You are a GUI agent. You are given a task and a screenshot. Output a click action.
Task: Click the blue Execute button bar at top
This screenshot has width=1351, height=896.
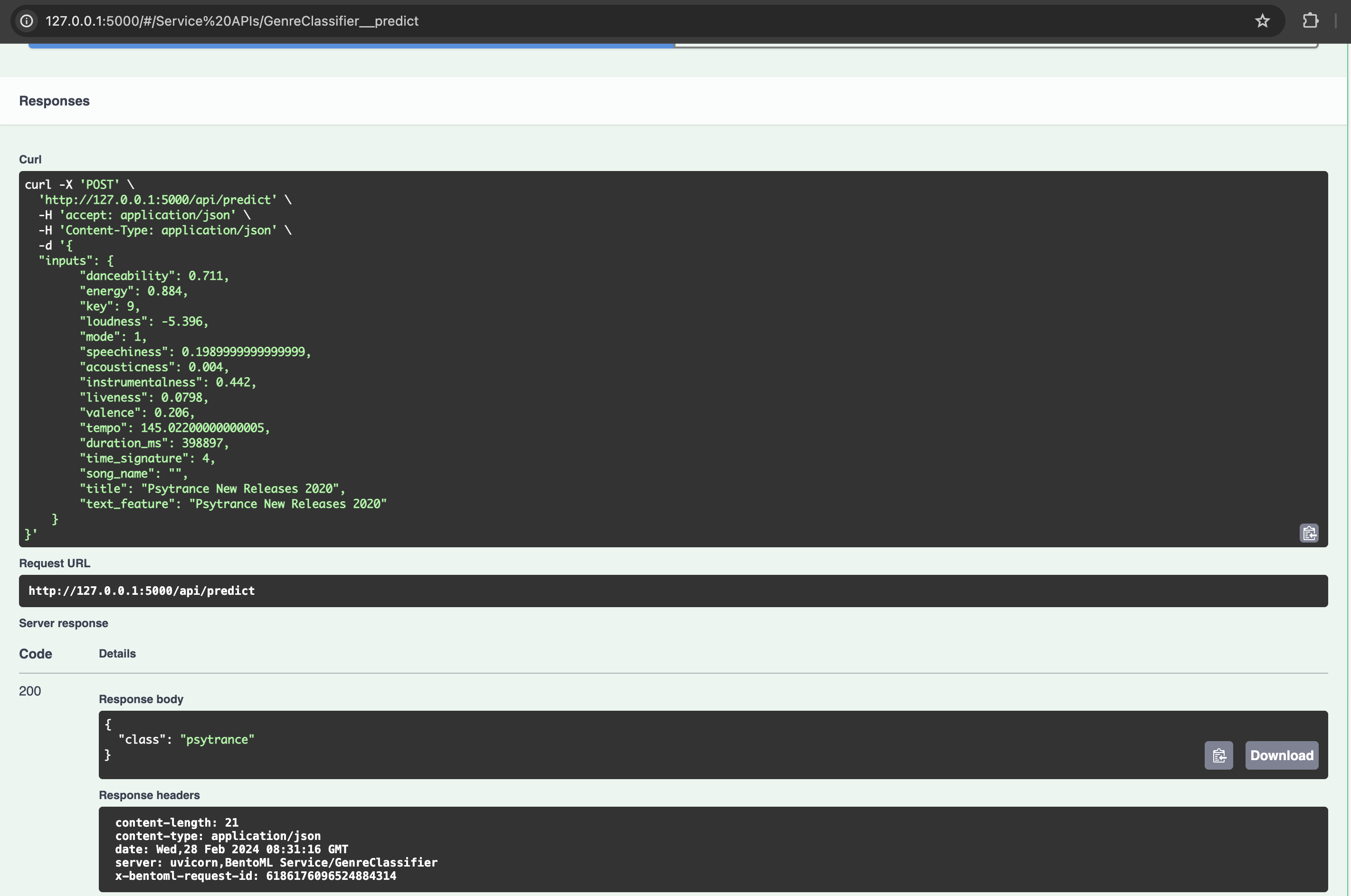352,45
